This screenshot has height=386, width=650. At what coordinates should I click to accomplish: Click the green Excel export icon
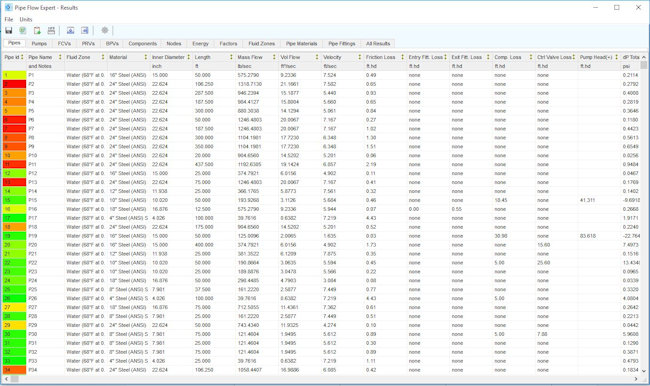click(x=23, y=30)
